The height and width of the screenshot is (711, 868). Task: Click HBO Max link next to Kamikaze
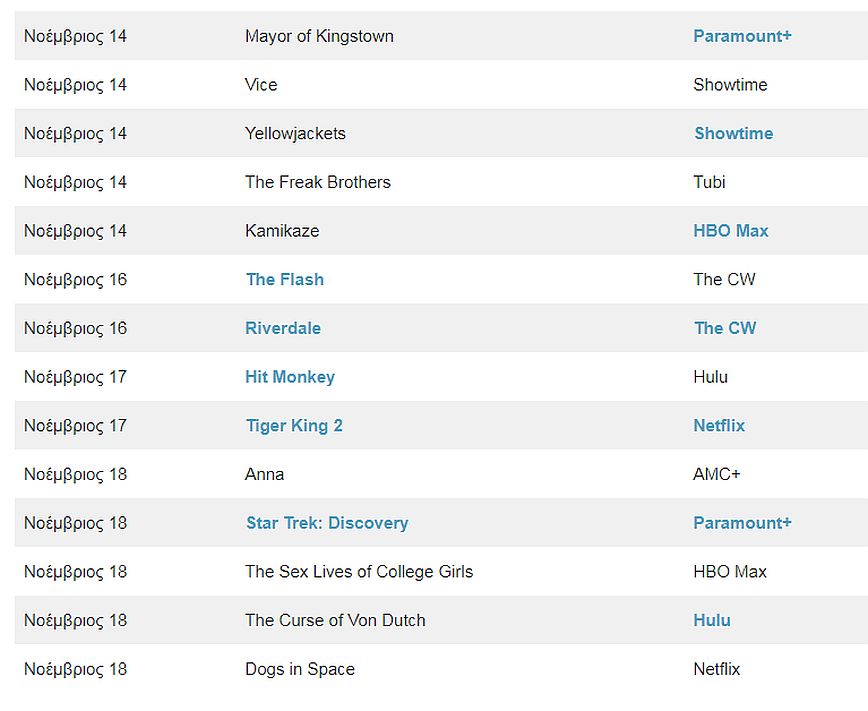coord(731,231)
